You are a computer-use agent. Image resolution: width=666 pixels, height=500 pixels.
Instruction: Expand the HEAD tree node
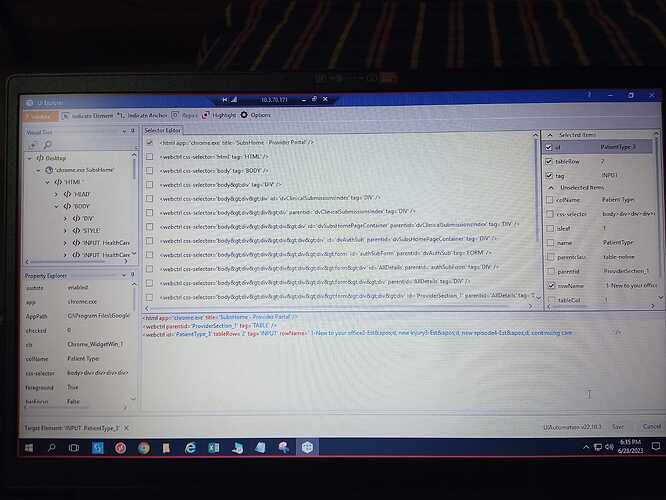pyautogui.click(x=56, y=194)
